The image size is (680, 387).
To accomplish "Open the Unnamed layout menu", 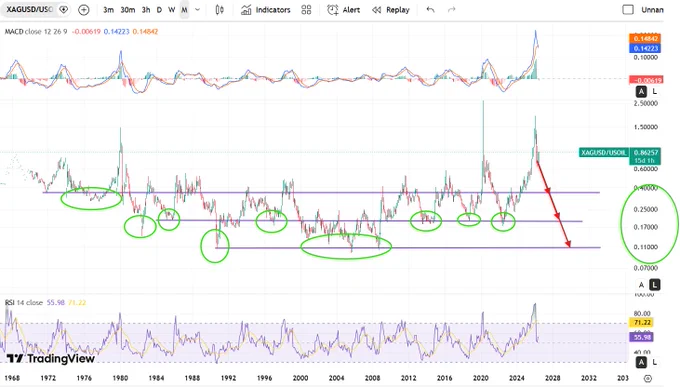I will 652,10.
